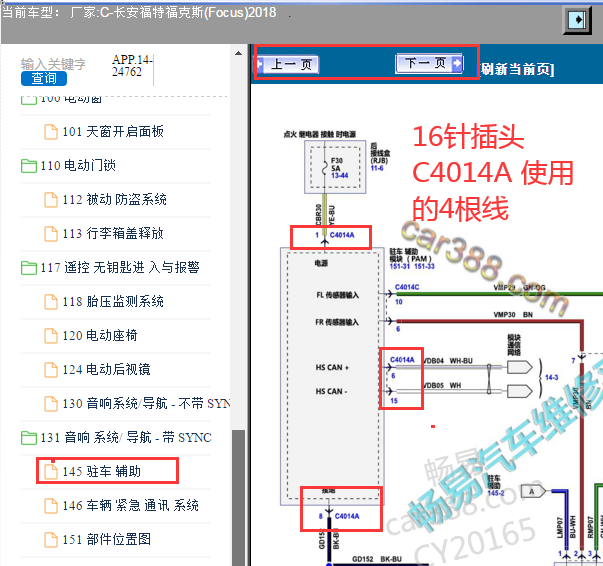Viewport: 603px width, 566px height.
Task: Open the 151 部件位置图 page
Action: pos(107,539)
